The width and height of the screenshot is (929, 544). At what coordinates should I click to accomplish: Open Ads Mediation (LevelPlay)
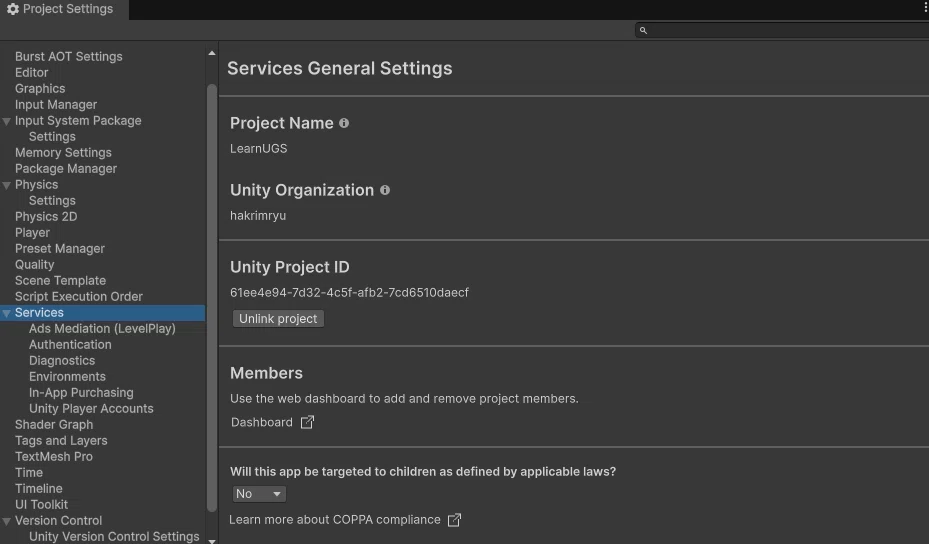(102, 328)
